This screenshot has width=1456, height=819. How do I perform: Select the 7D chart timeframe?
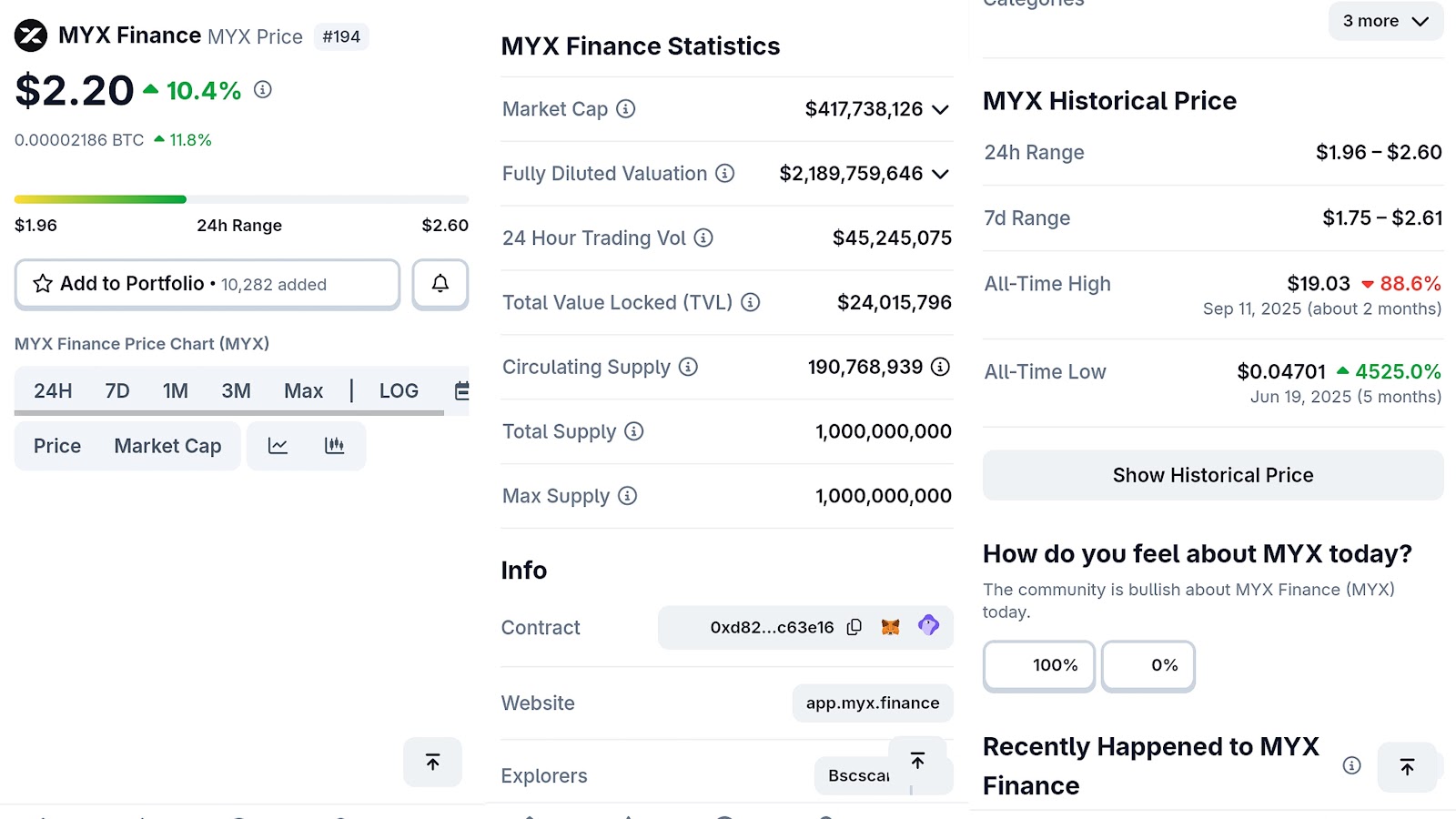(x=115, y=390)
